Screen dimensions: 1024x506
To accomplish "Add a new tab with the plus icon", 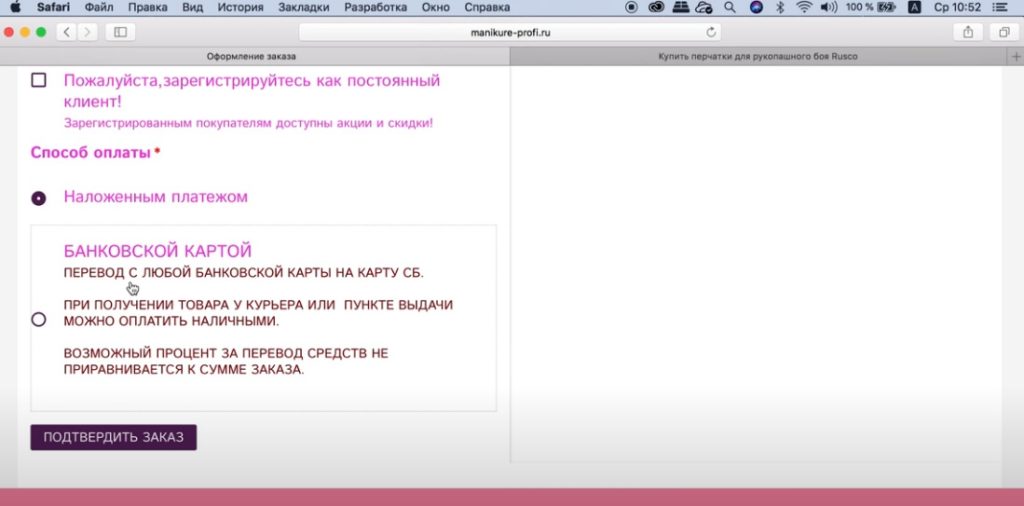I will click(1016, 57).
